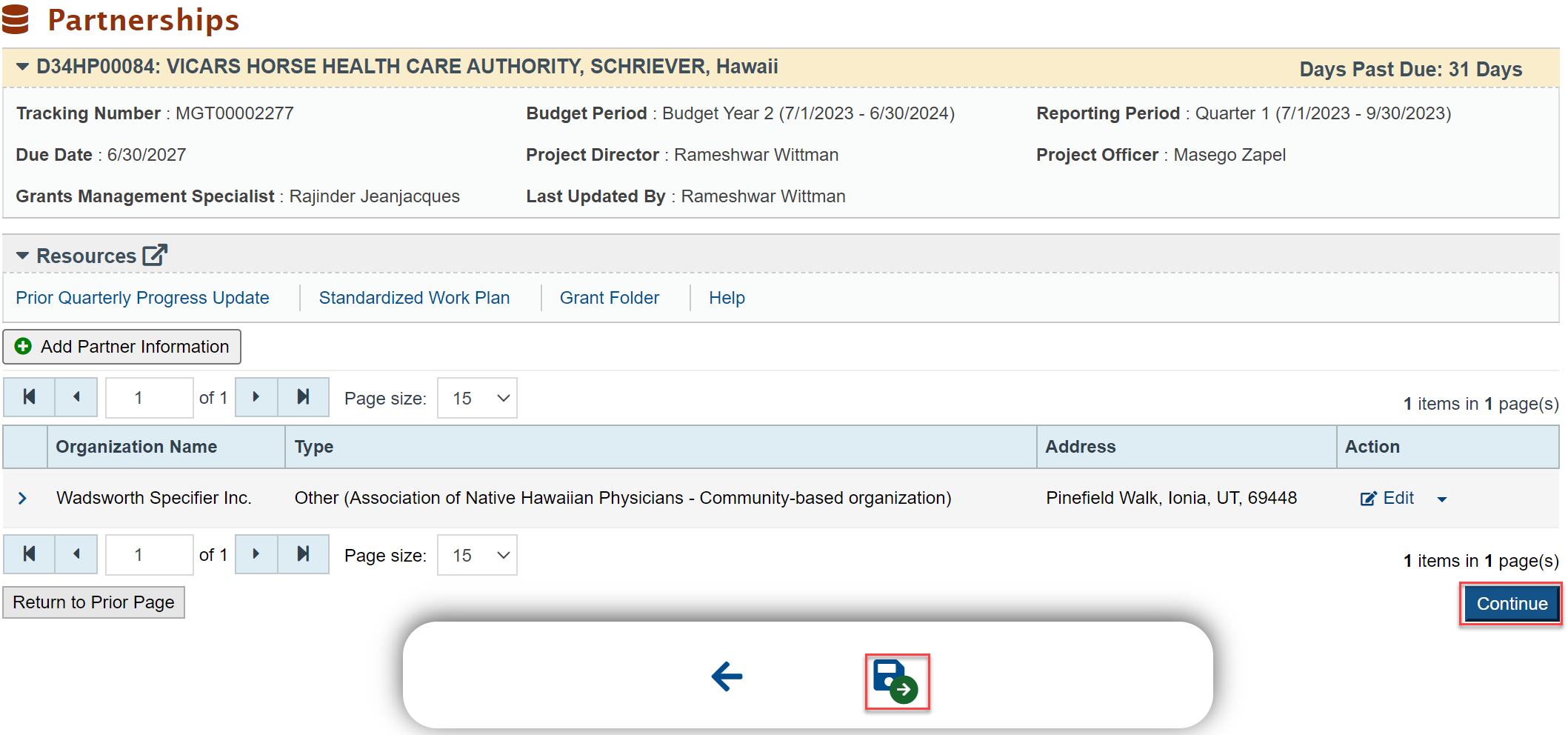The width and height of the screenshot is (1568, 735).
Task: Open Resources external link icon
Action: (x=155, y=255)
